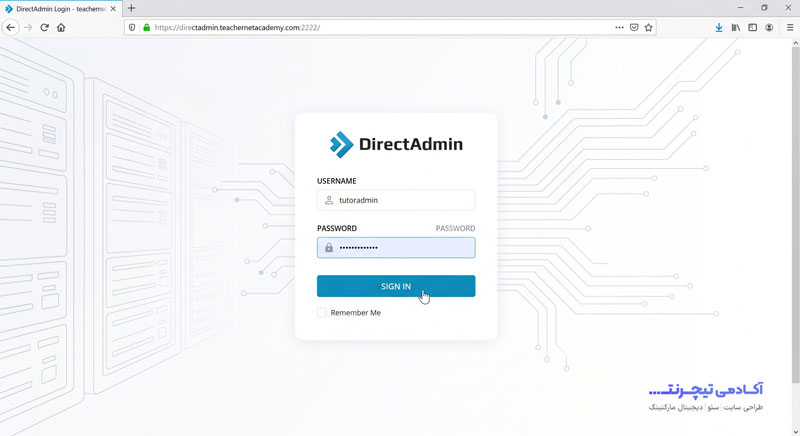Focus the Username field with tutoradmin

pyautogui.click(x=396, y=200)
